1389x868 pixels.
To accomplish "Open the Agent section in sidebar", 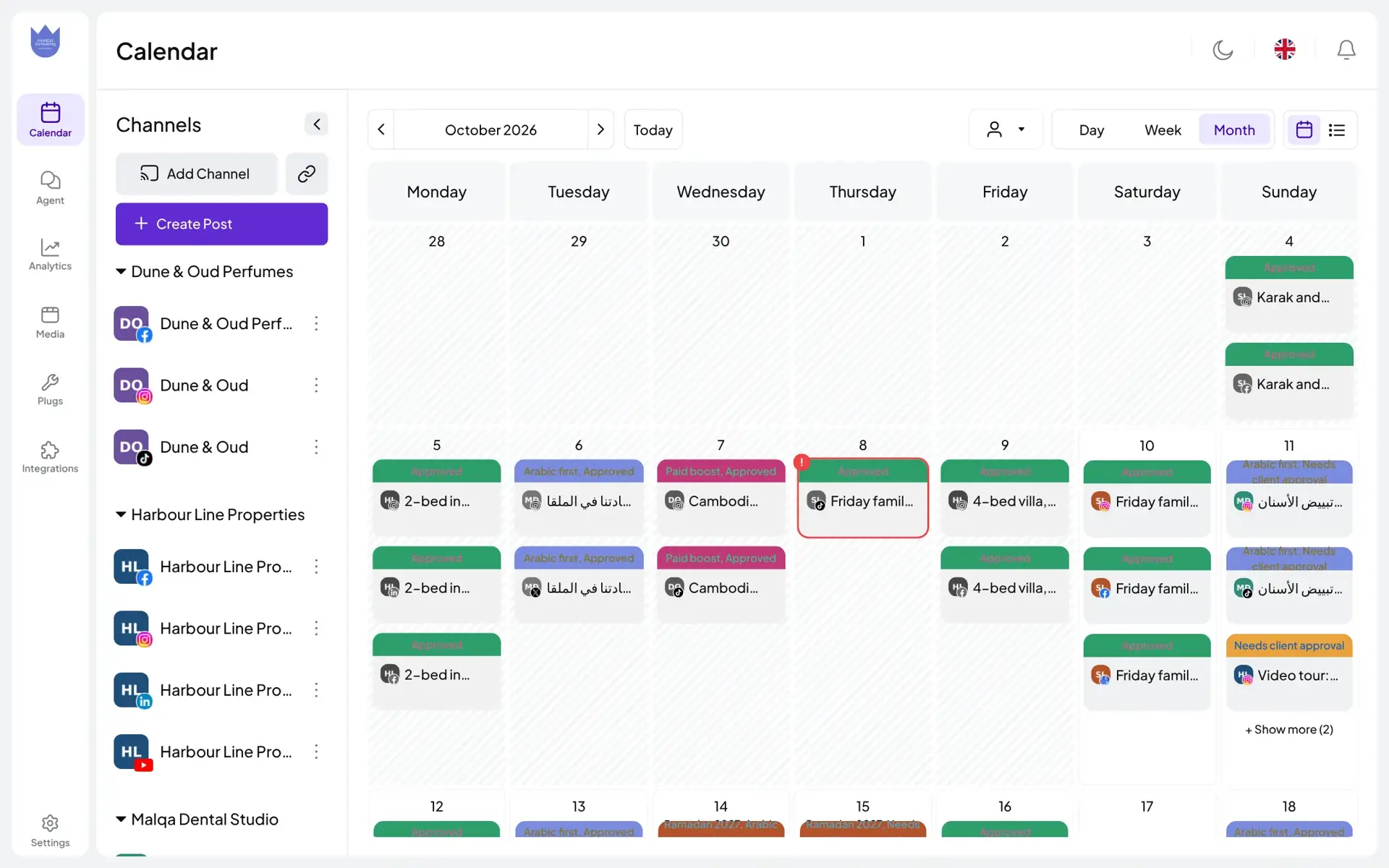I will point(50,187).
